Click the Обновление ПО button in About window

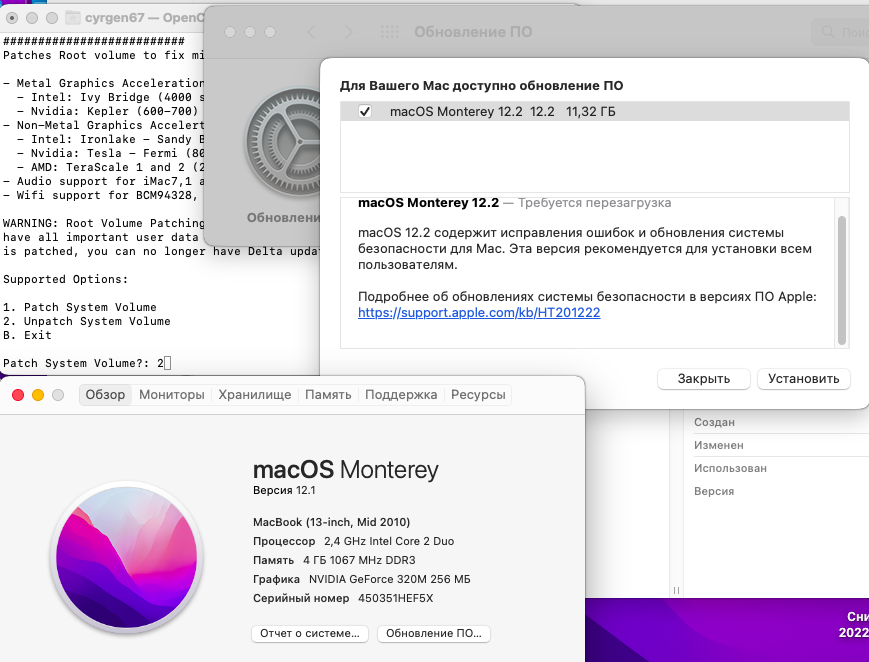[433, 633]
